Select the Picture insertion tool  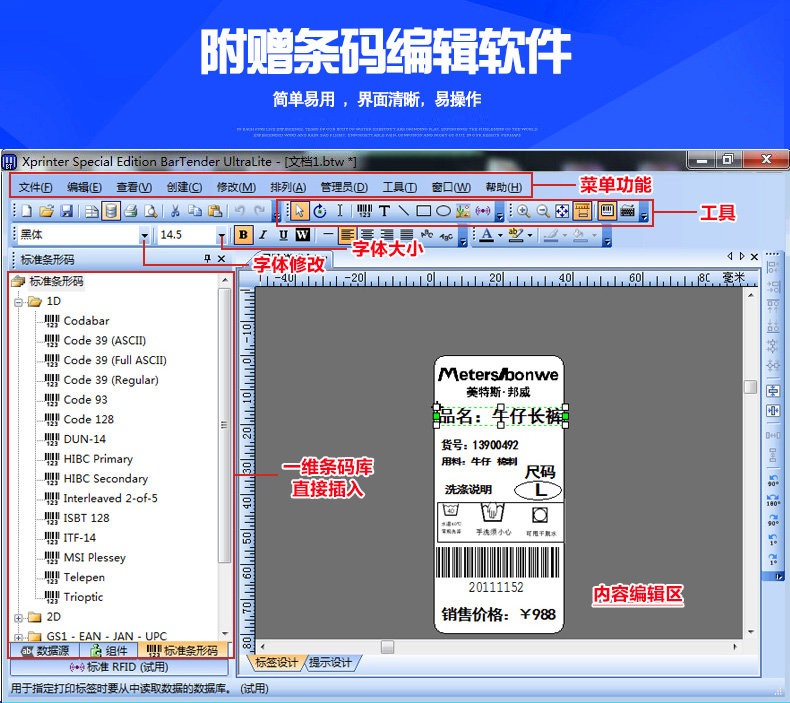463,211
